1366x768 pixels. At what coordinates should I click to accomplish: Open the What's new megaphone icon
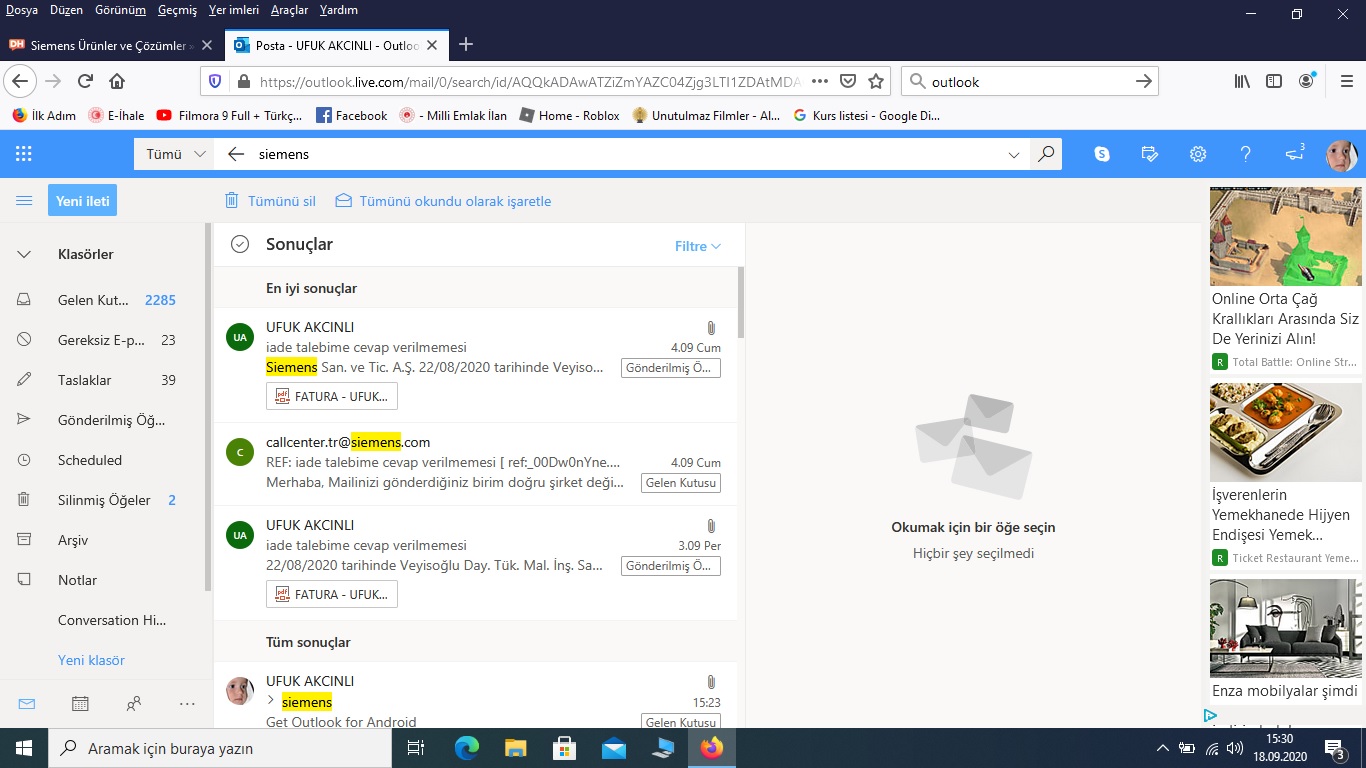coord(1294,154)
